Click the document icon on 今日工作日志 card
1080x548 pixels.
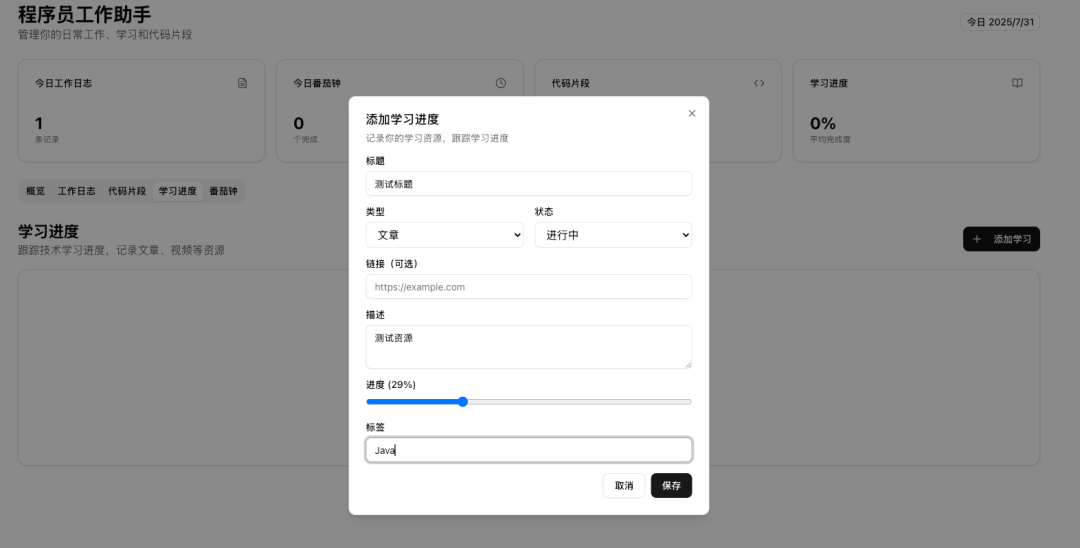pyautogui.click(x=242, y=83)
